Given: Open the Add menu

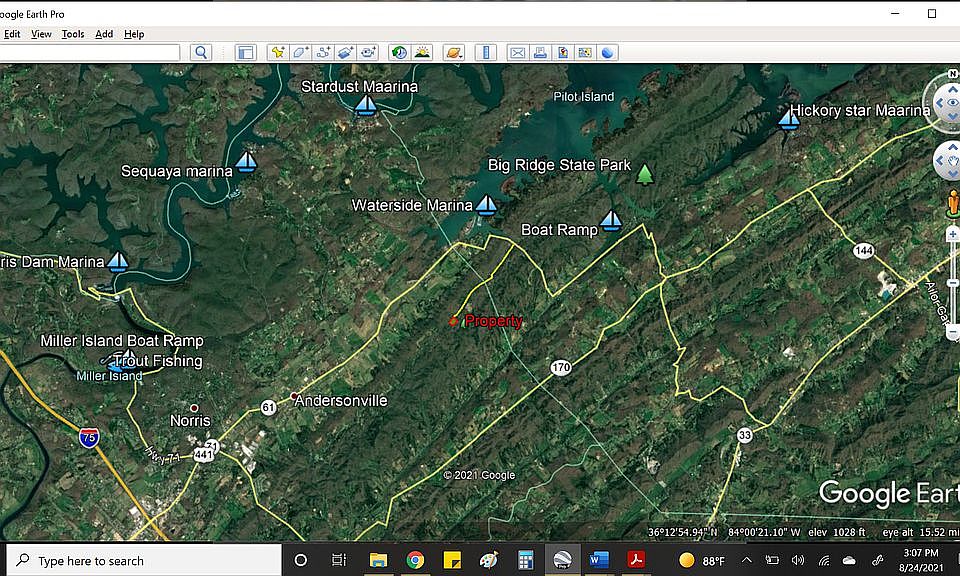Looking at the screenshot, I should pyautogui.click(x=104, y=34).
